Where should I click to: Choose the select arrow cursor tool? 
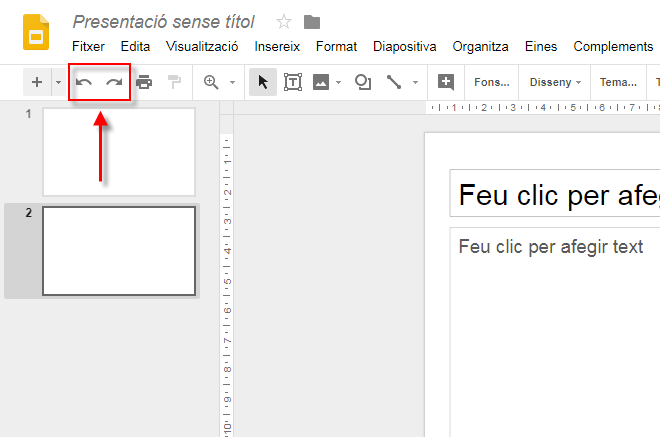click(263, 82)
